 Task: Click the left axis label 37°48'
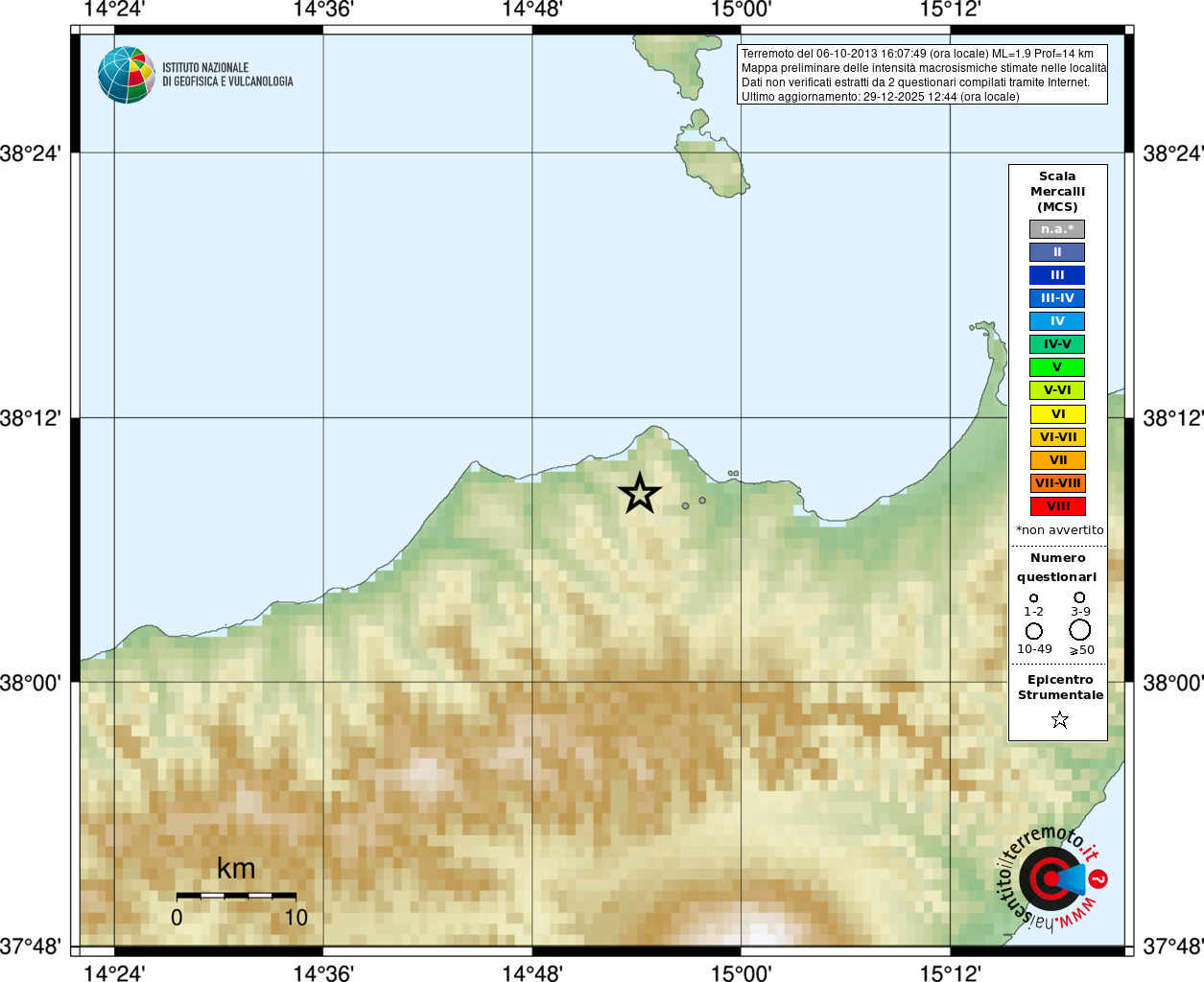coord(31,947)
